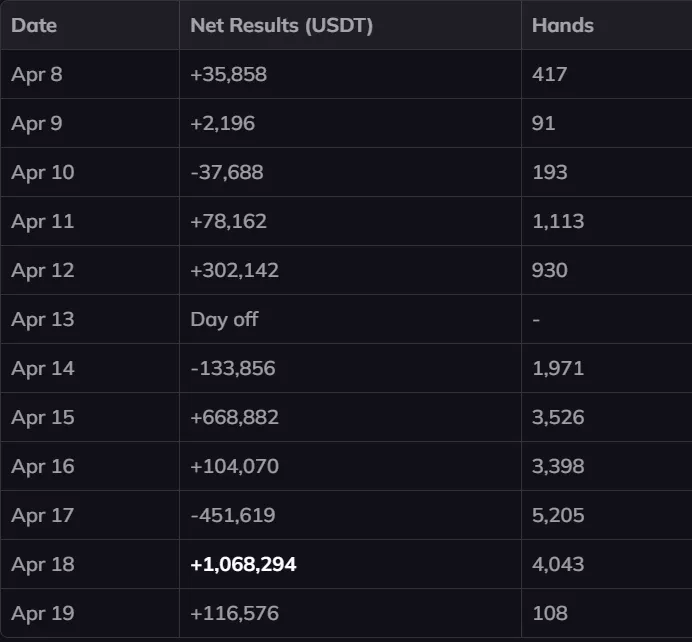692x642 pixels.
Task: Click the 5,205 hands cell
Action: point(558,515)
